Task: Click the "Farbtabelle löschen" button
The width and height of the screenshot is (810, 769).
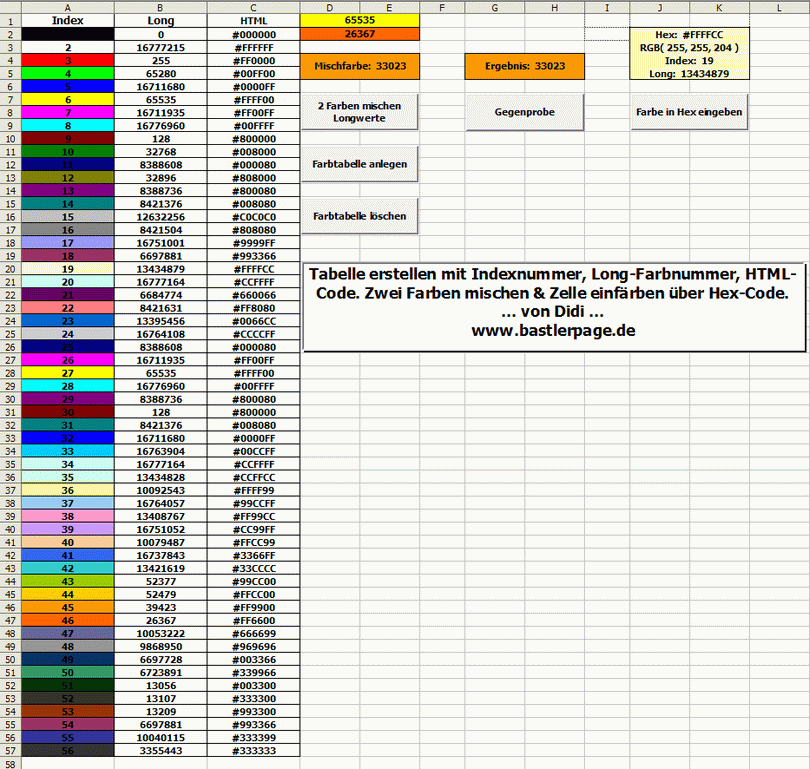Action: 360,216
